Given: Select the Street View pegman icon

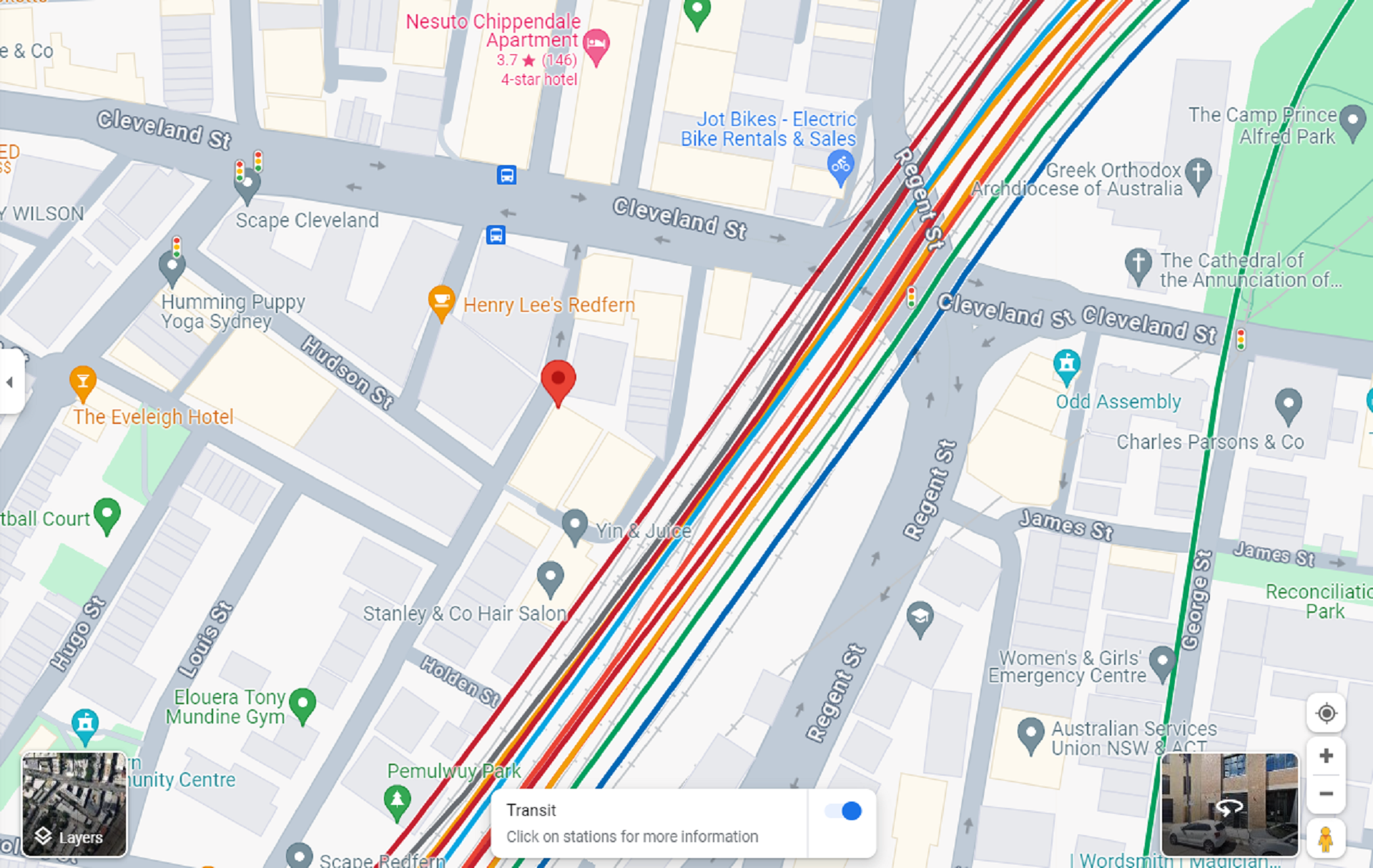Looking at the screenshot, I should coord(1326,838).
